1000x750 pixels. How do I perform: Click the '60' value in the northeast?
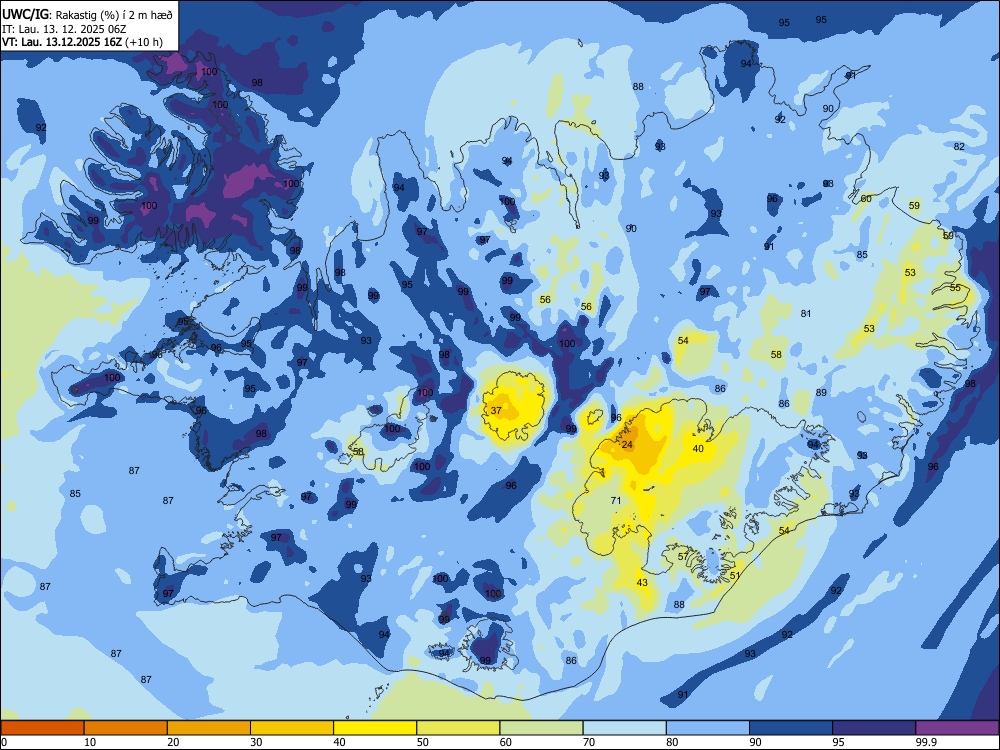point(866,199)
